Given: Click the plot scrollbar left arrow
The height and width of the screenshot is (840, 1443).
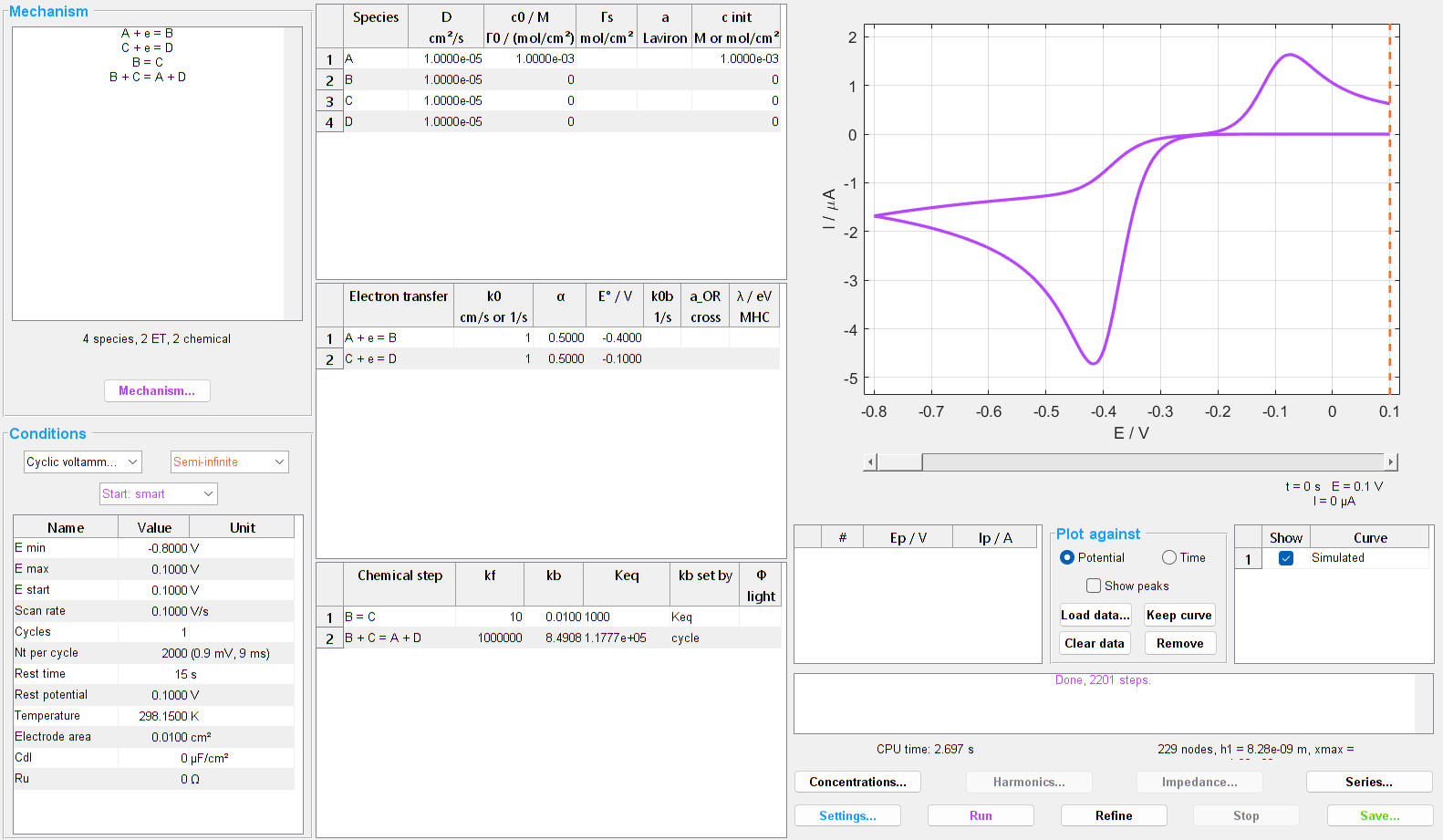Looking at the screenshot, I should (x=871, y=462).
